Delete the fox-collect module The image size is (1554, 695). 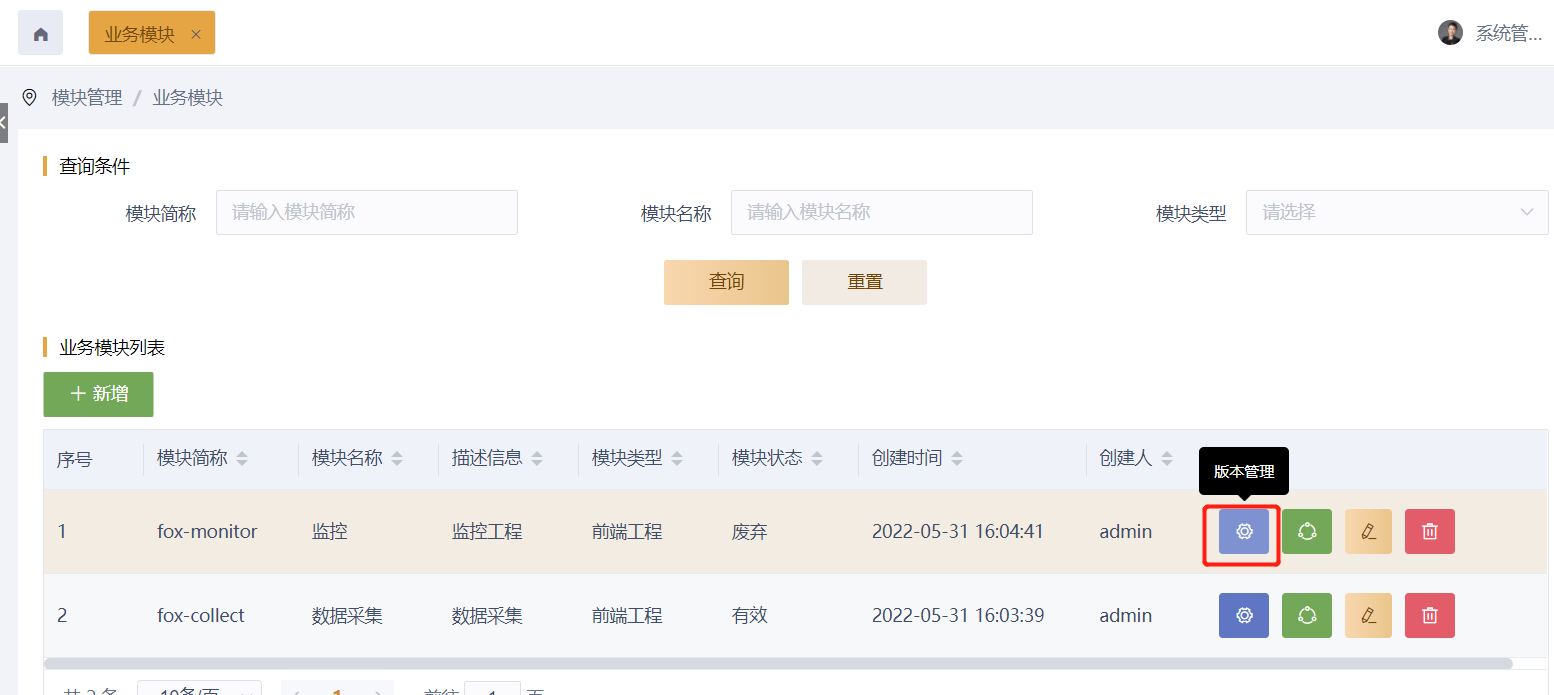1429,616
